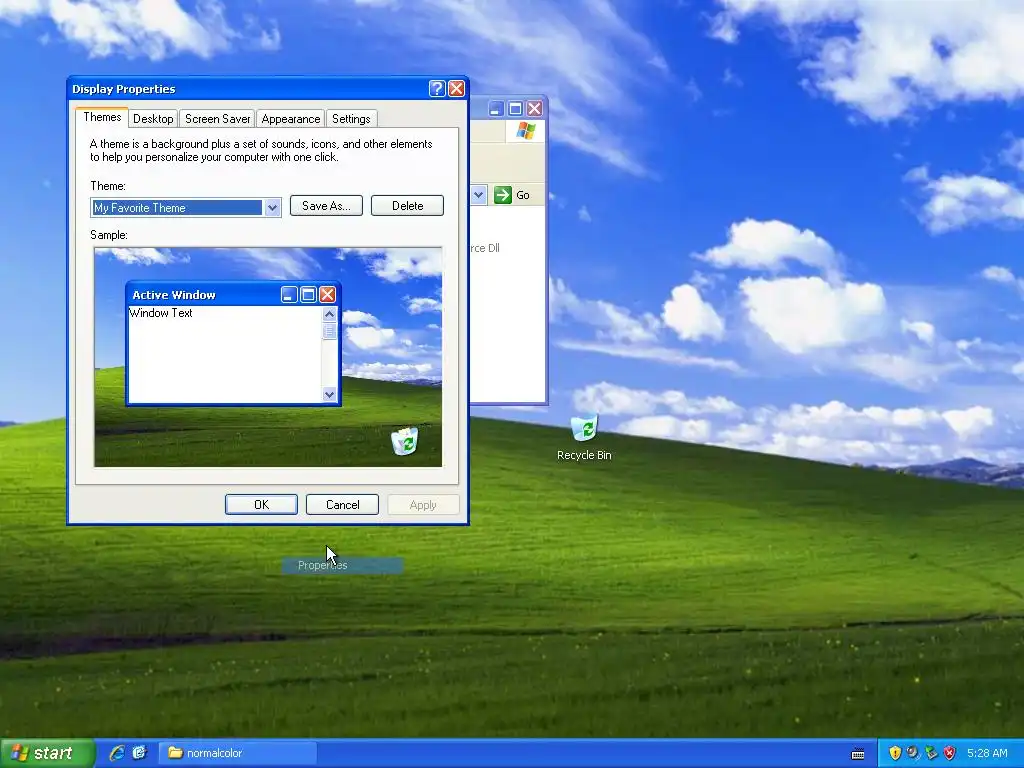Image resolution: width=1024 pixels, height=768 pixels.
Task: Click the red security alert shield icon
Action: click(x=950, y=753)
